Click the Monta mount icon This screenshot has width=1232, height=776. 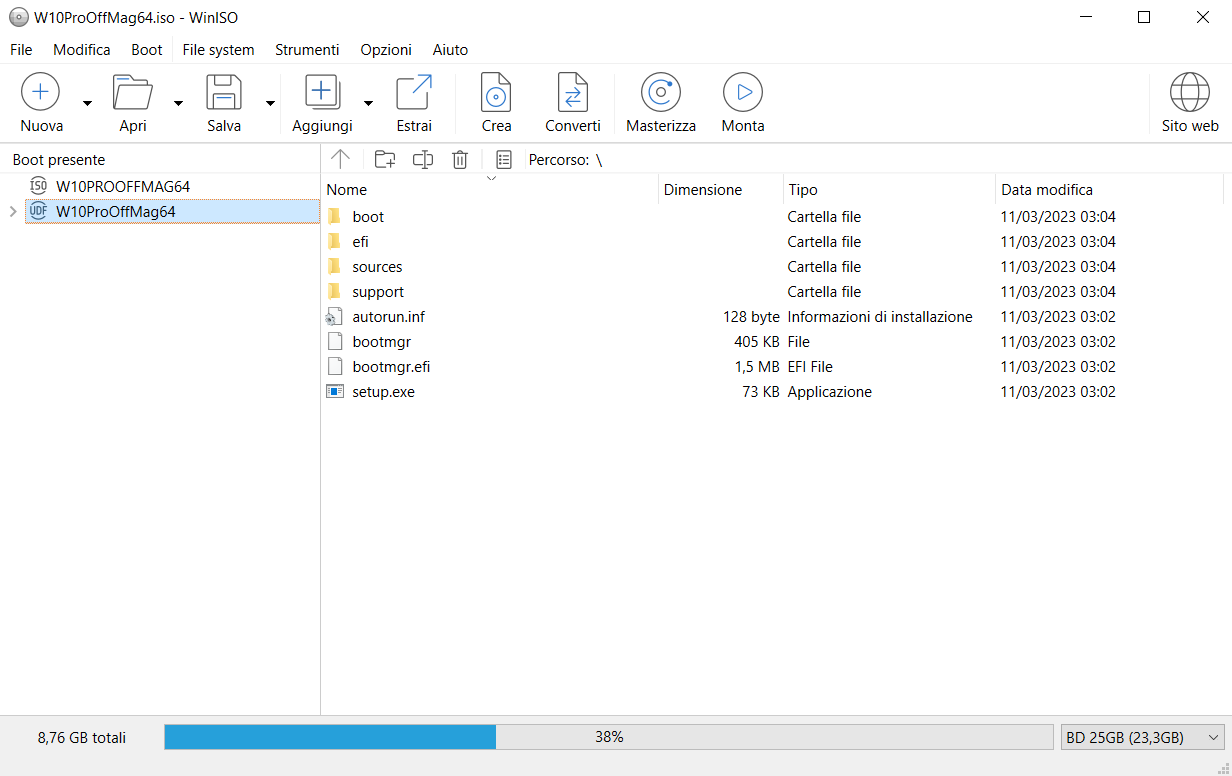point(743,92)
